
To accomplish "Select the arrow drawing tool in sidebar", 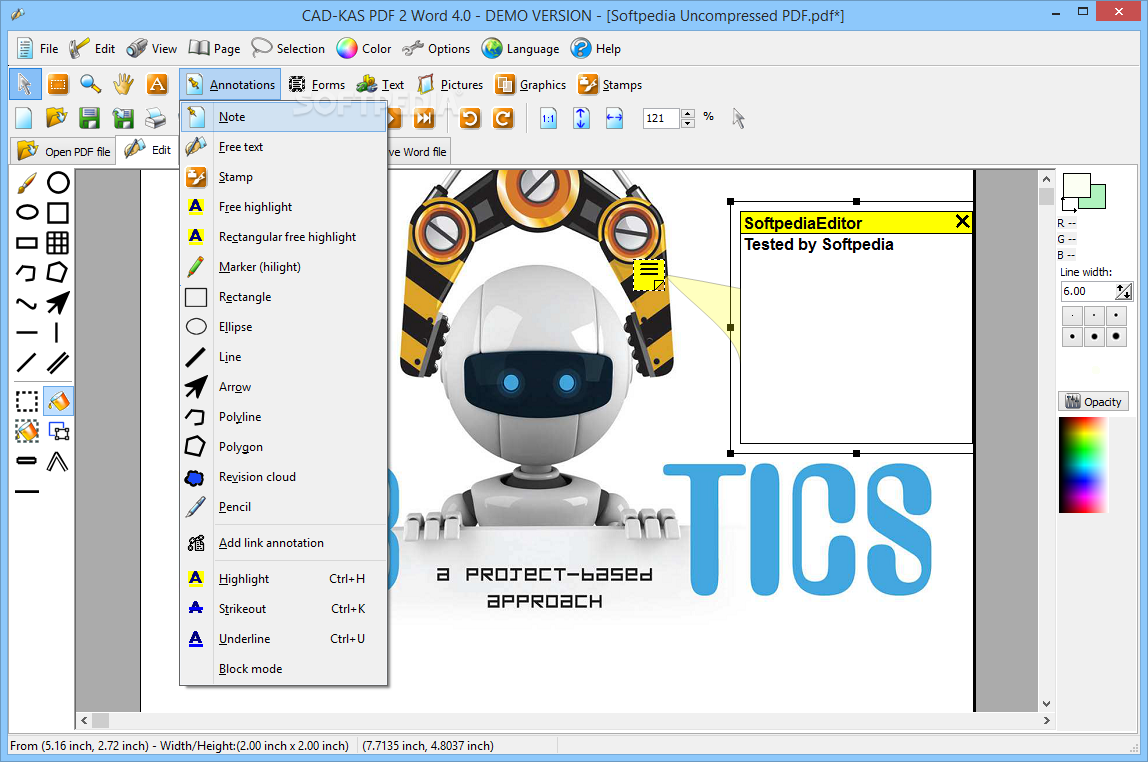I will (58, 303).
